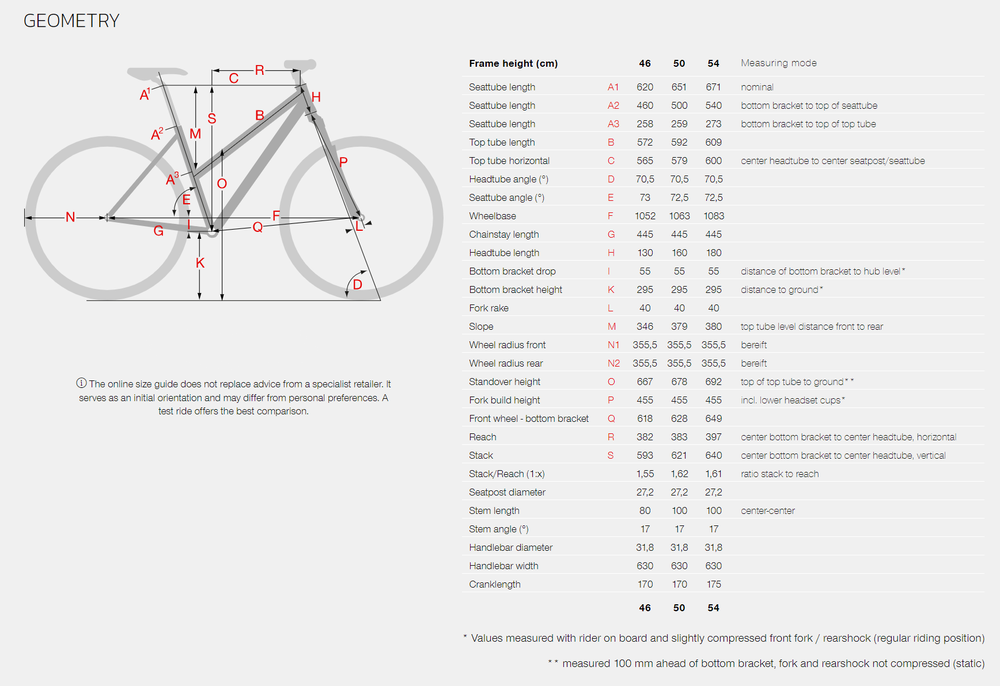Click the footer size 50 below the table
The height and width of the screenshot is (686, 1000).
[679, 607]
